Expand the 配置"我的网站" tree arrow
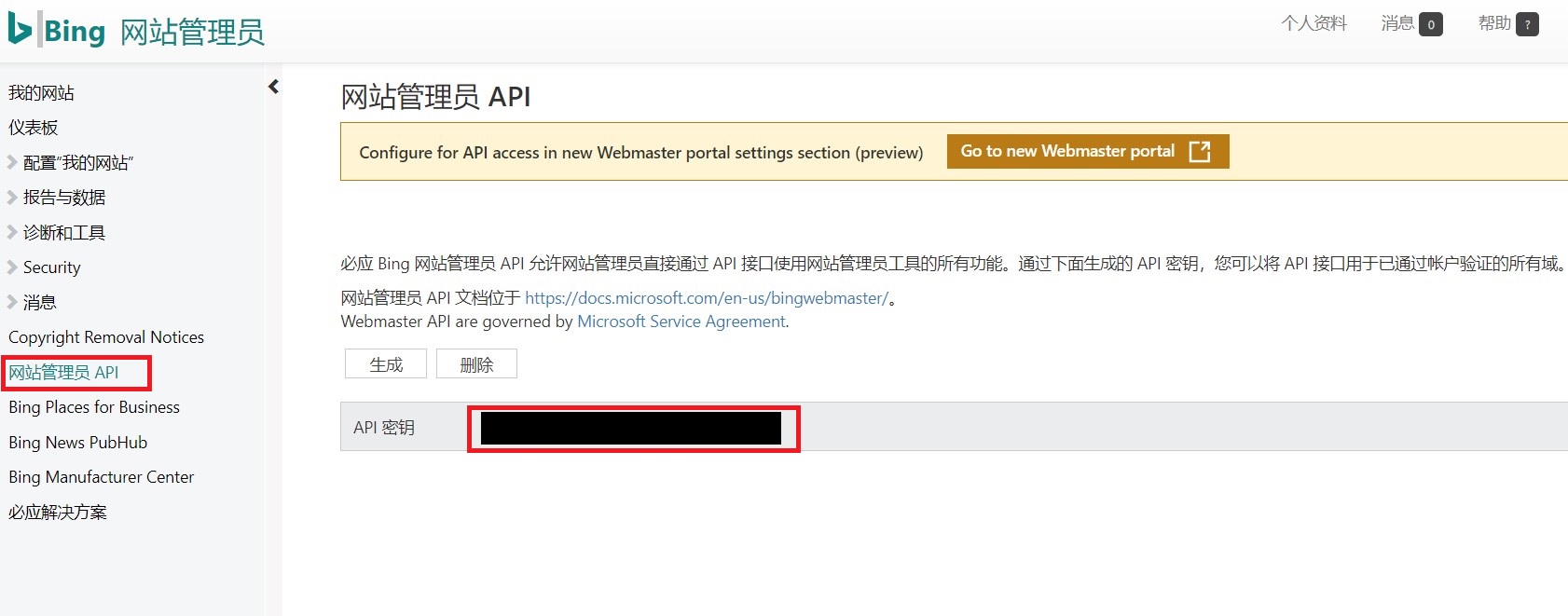The image size is (1568, 616). pyautogui.click(x=12, y=162)
